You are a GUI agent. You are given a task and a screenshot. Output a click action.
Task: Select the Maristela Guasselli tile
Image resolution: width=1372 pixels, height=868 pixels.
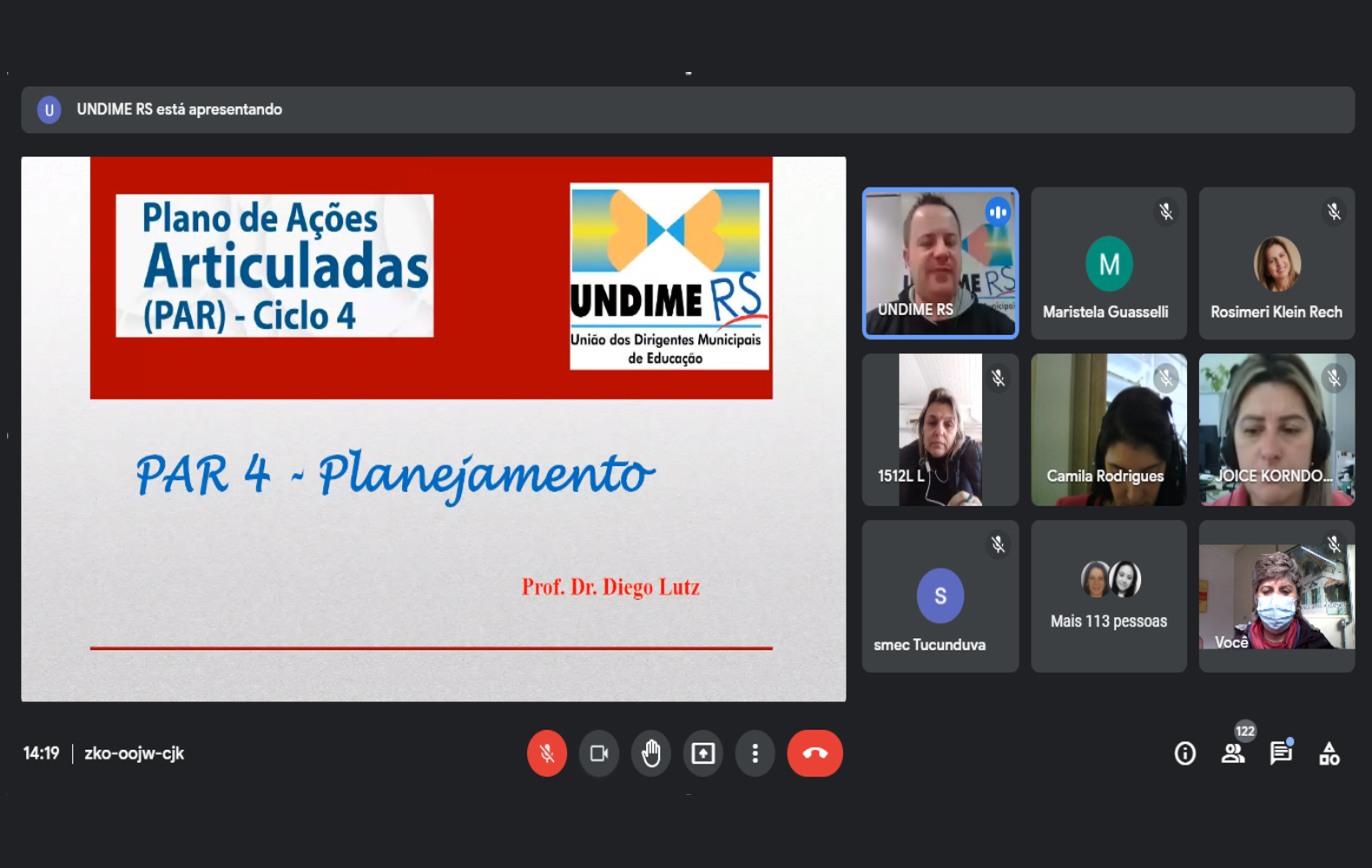coord(1109,263)
